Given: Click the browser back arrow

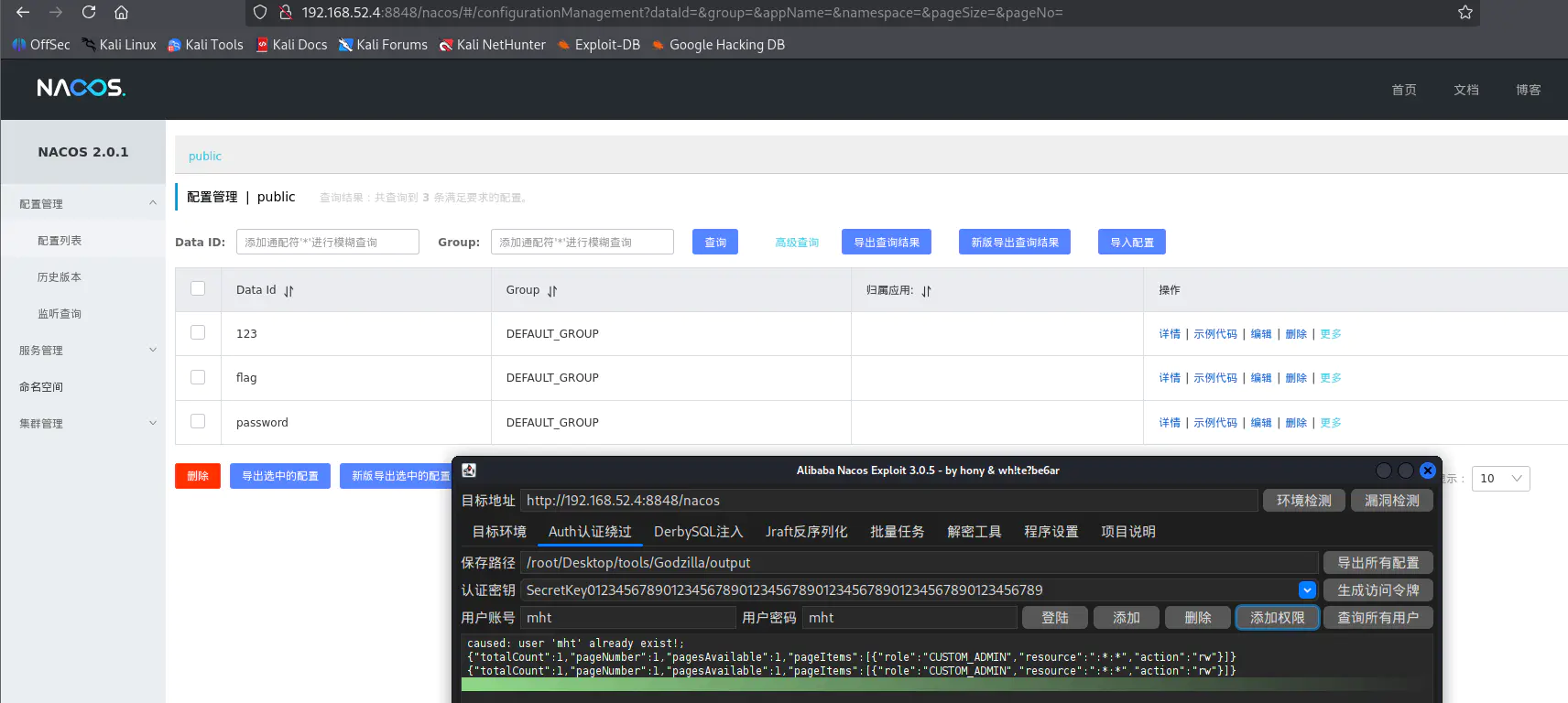Looking at the screenshot, I should pyautogui.click(x=23, y=12).
